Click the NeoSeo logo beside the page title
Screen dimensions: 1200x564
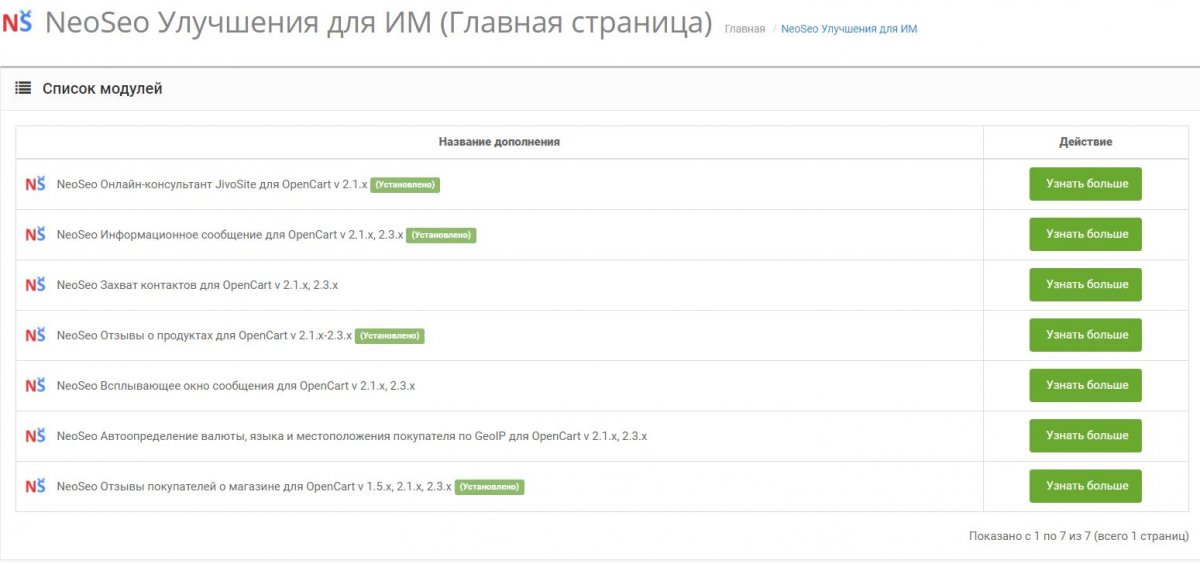point(17,22)
